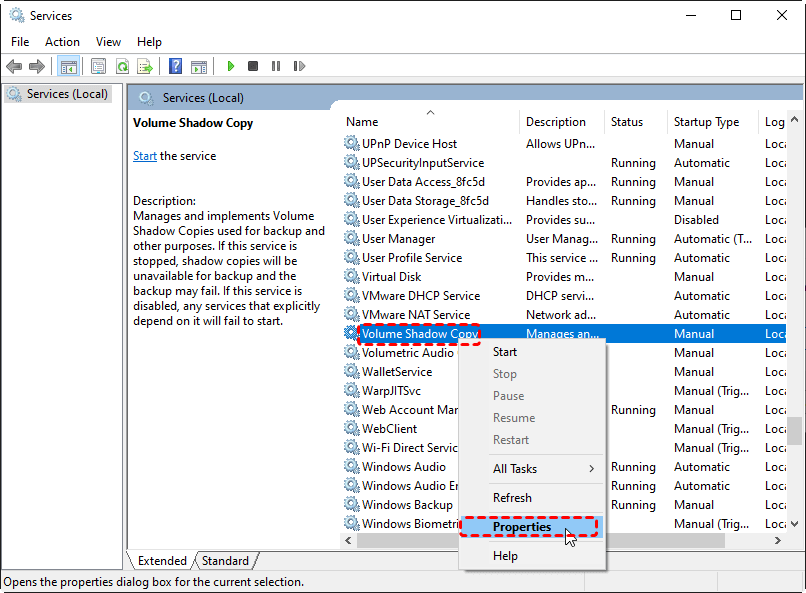This screenshot has width=806, height=593.
Task: Select Start in the context menu
Action: 505,352
